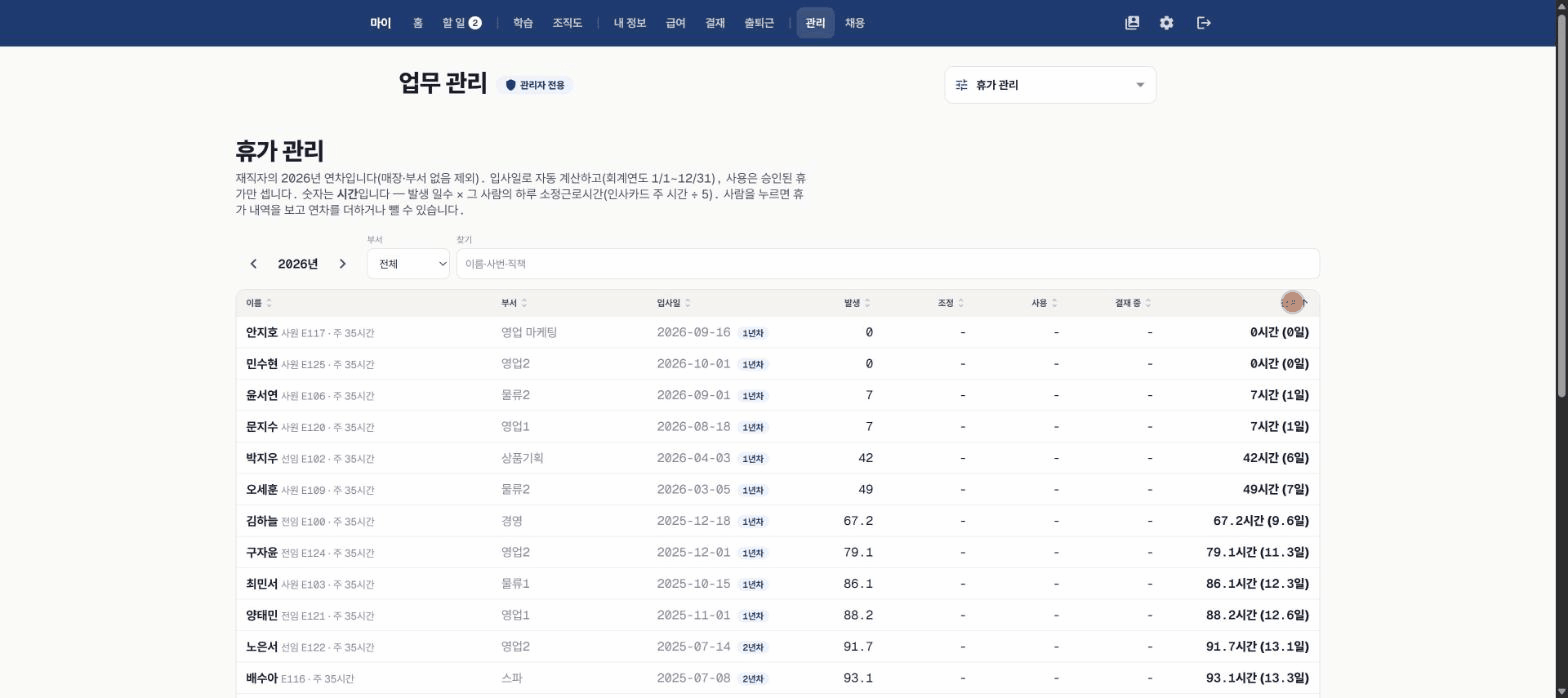Click the 93.1시간 (13.3일) balance cell

point(1257,678)
